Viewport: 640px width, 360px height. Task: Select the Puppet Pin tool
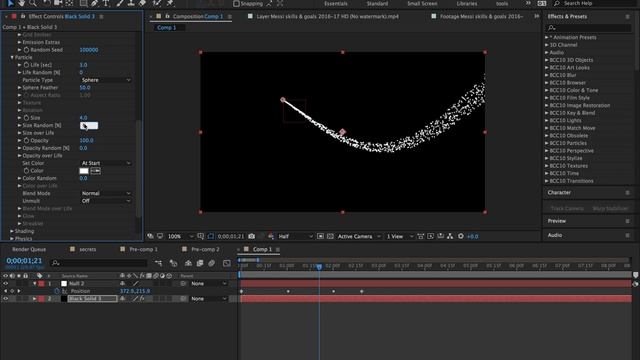tap(170, 3)
